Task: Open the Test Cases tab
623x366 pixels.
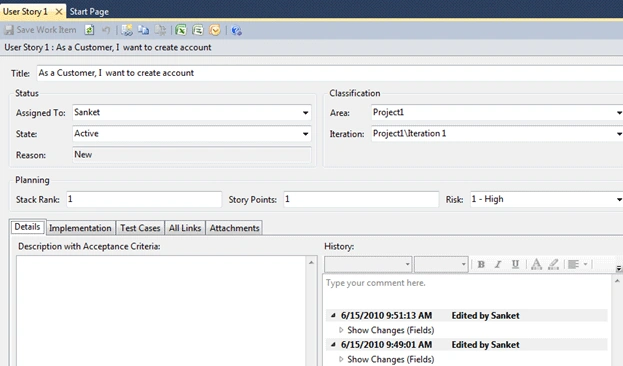Action: 140,228
